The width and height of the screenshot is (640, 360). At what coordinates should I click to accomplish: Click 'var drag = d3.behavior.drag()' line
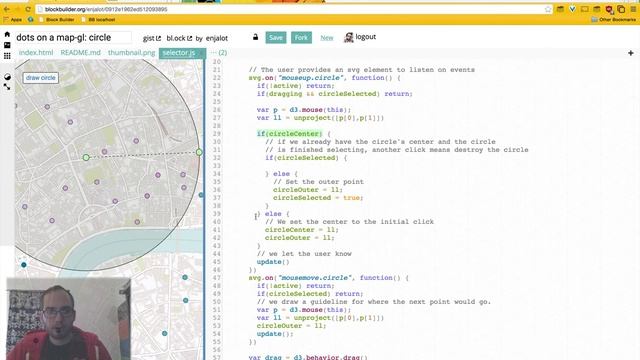[x=308, y=358]
